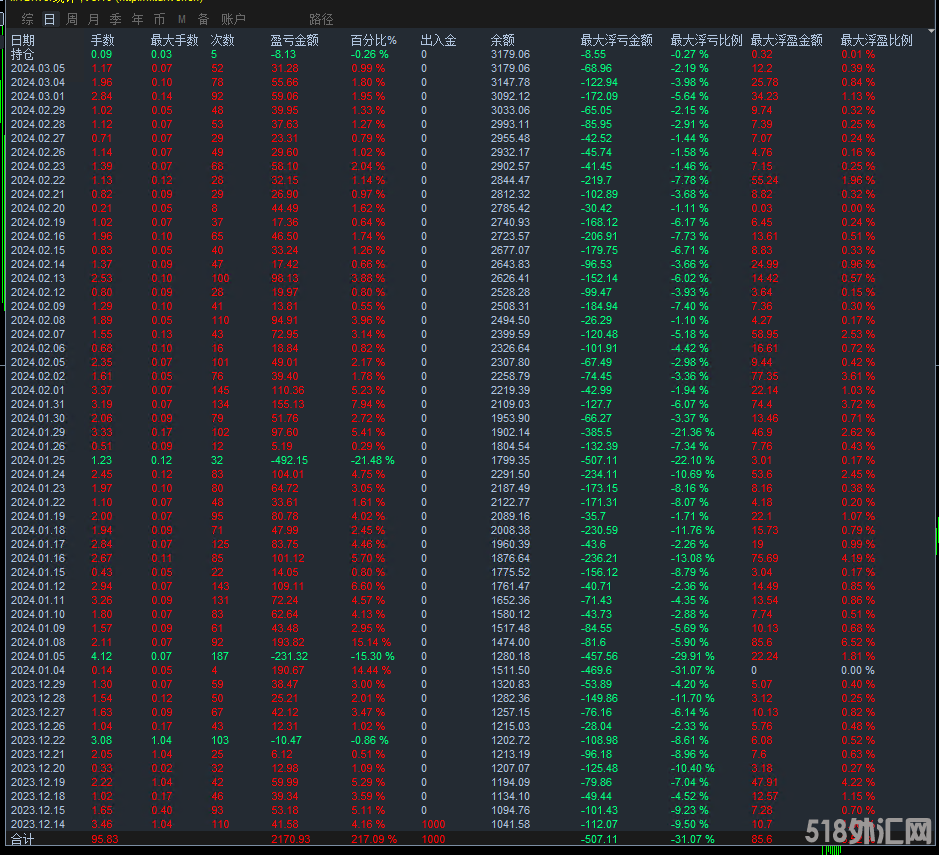Click the 手数 column header

coord(102,40)
